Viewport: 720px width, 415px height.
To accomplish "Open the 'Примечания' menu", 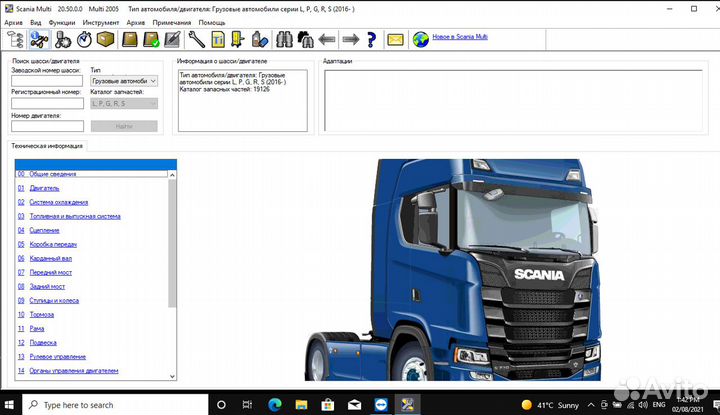I will (172, 22).
